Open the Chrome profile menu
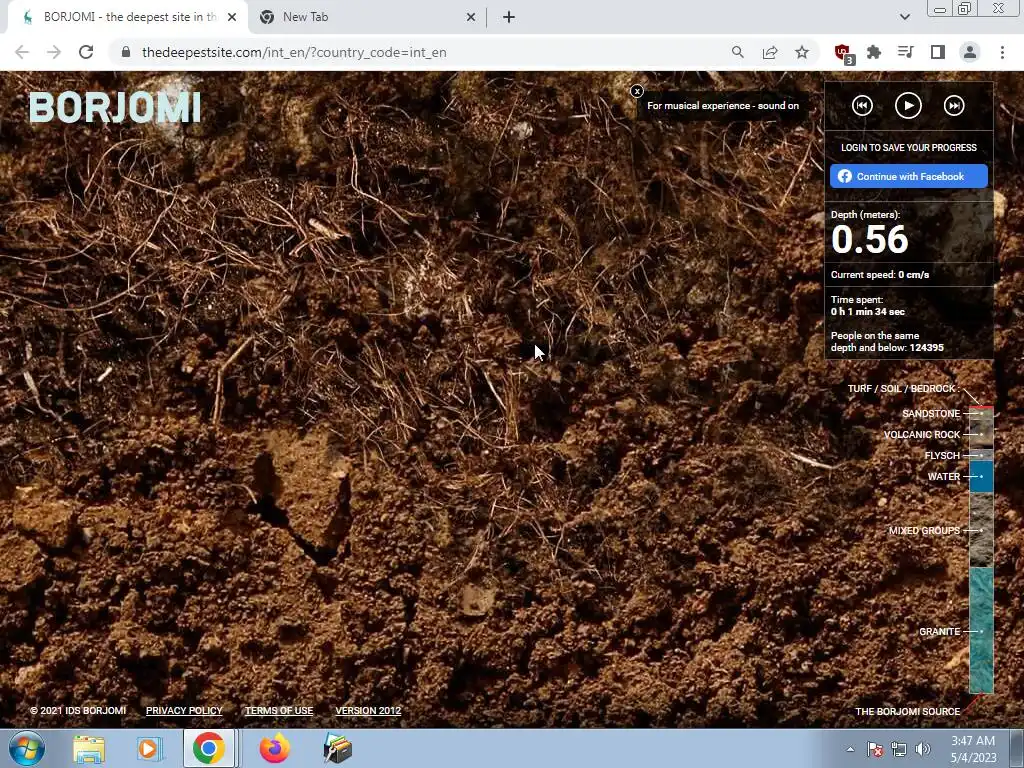 point(970,52)
